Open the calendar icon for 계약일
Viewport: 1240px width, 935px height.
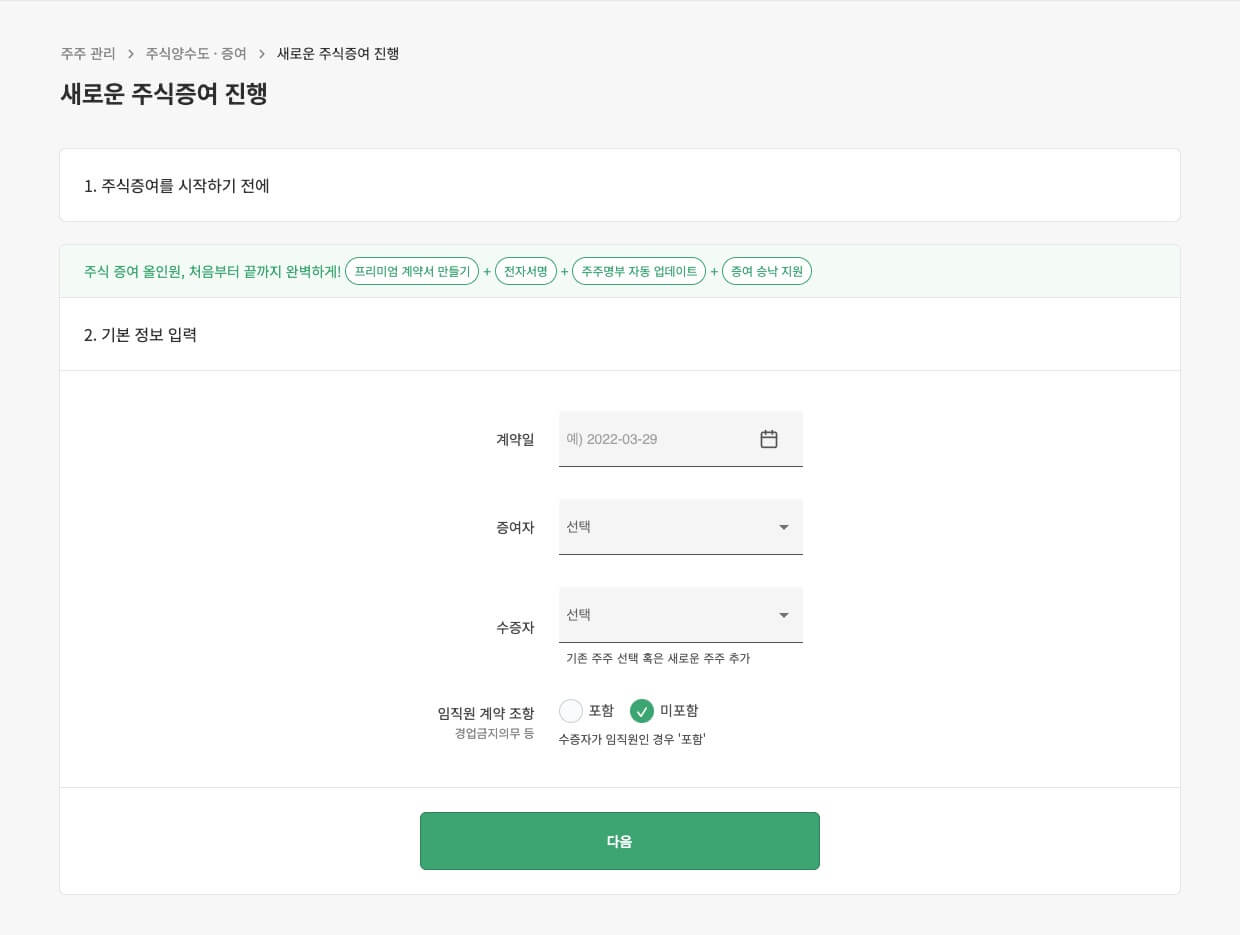click(x=768, y=438)
